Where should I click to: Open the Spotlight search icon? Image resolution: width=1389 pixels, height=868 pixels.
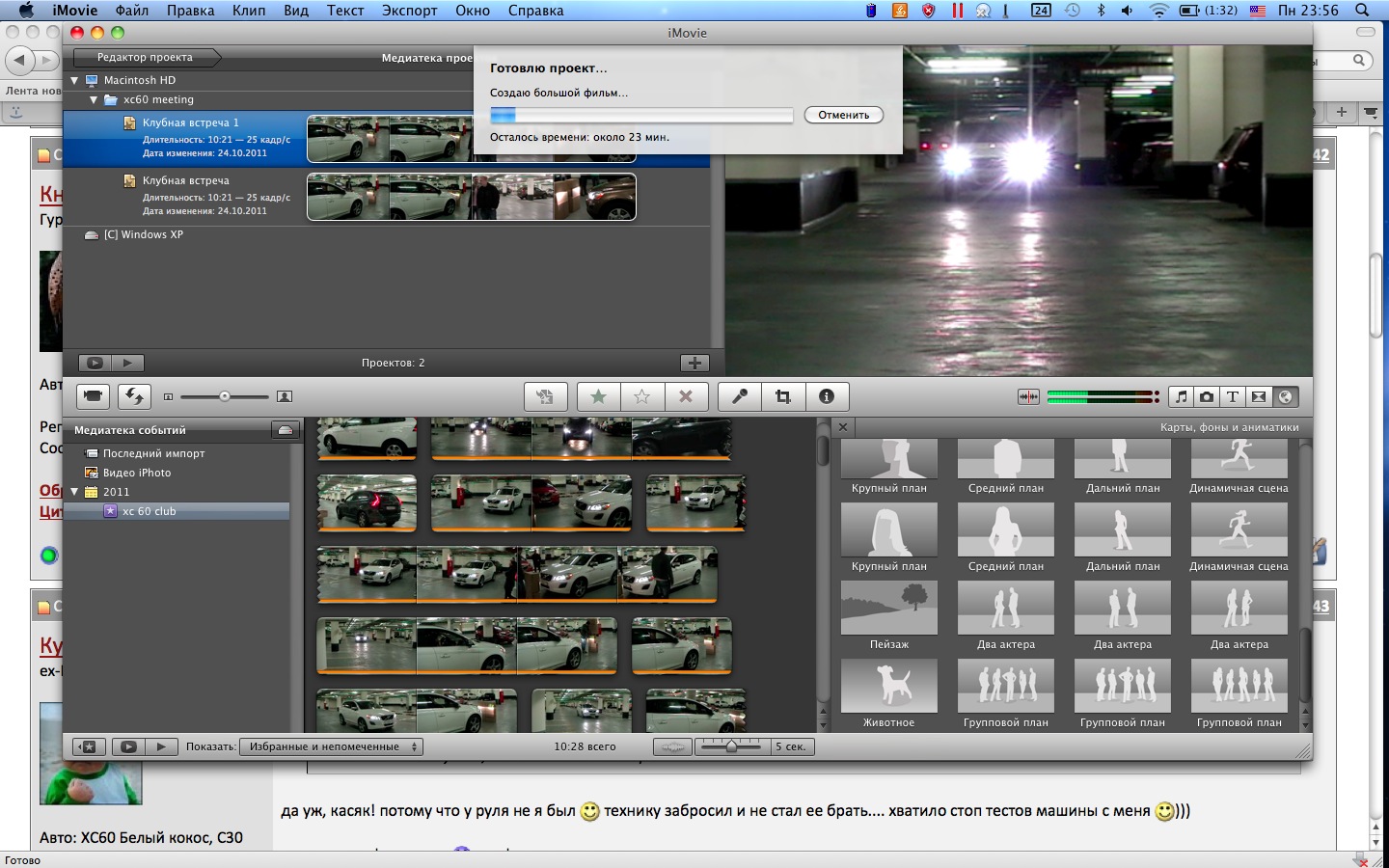(1362, 11)
